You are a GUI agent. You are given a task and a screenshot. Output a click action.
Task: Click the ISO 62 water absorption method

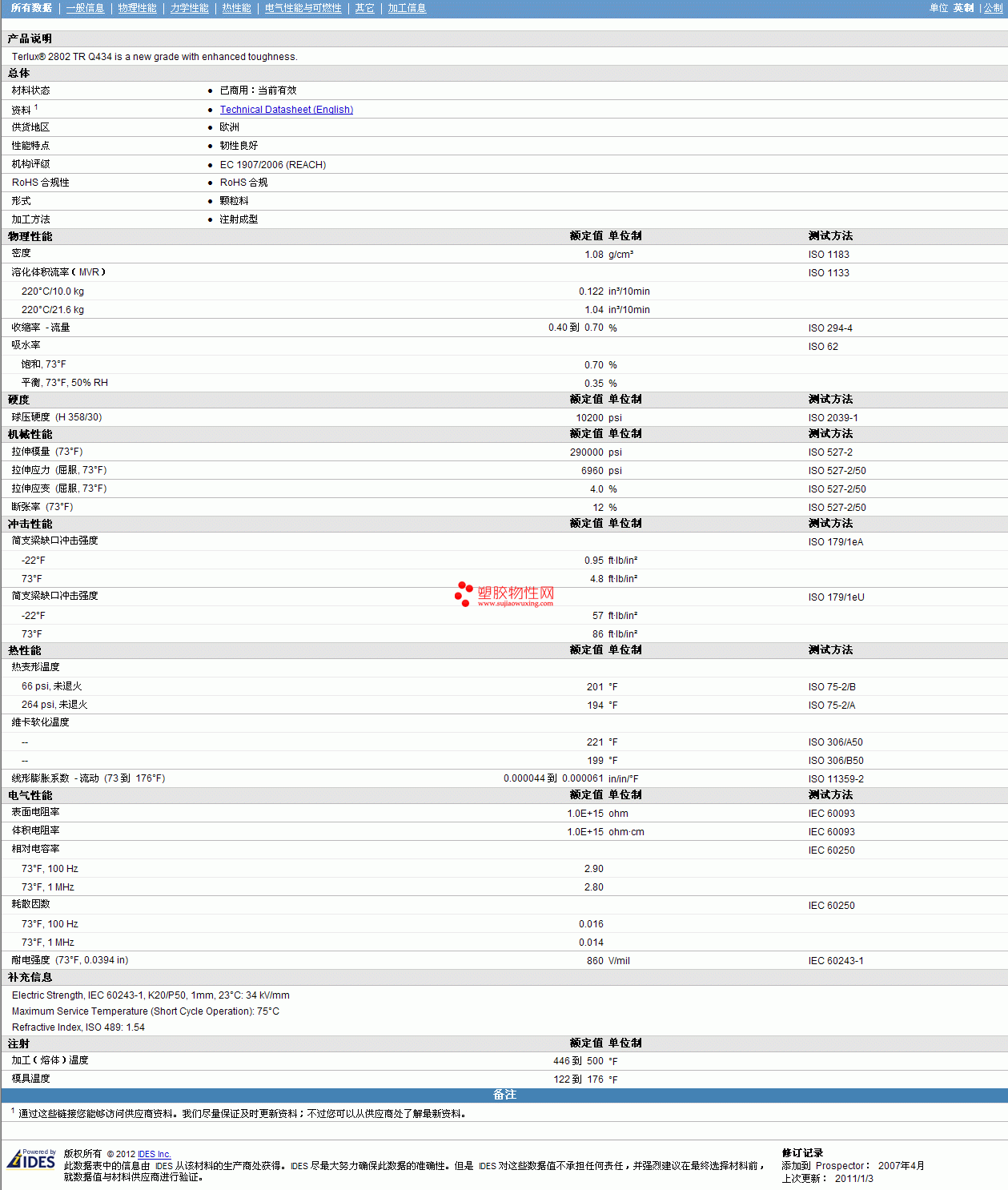point(823,347)
